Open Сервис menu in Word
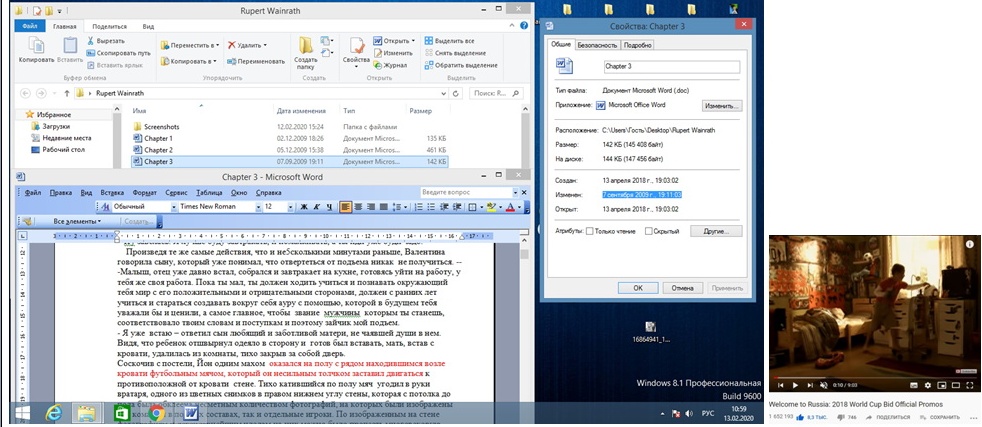This screenshot has width=982, height=427. (x=175, y=193)
